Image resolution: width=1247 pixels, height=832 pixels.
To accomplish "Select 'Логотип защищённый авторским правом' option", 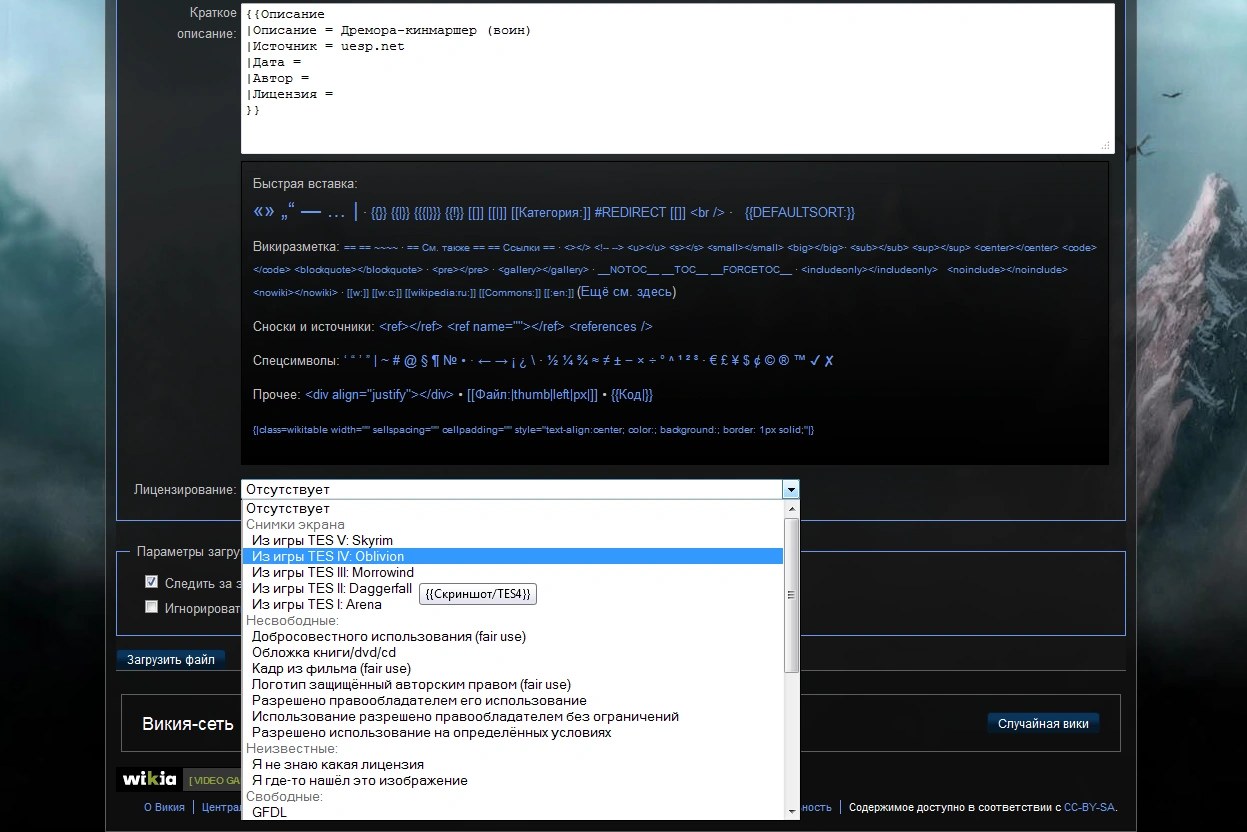I will click(514, 684).
